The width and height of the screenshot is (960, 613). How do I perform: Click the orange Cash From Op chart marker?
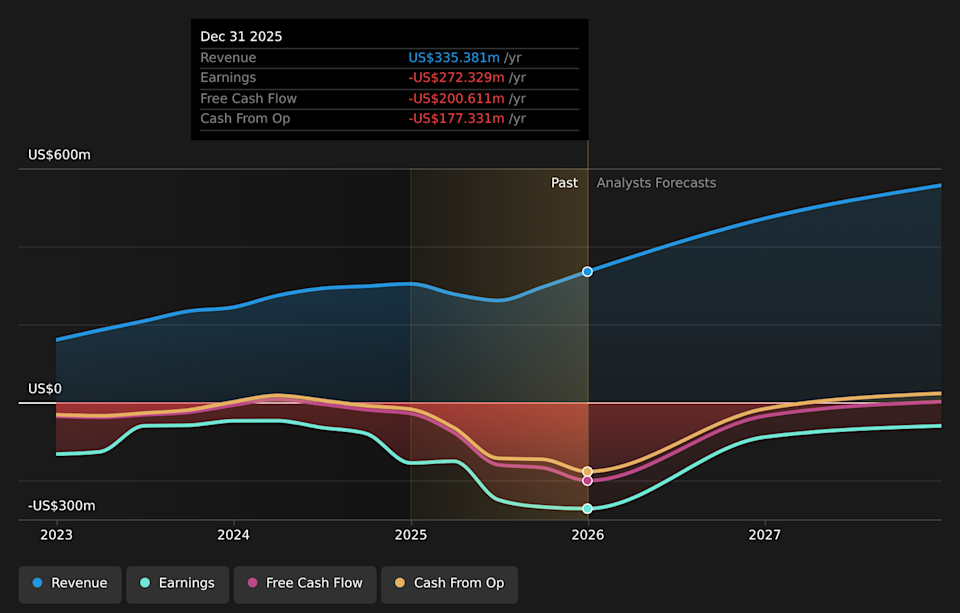587,470
